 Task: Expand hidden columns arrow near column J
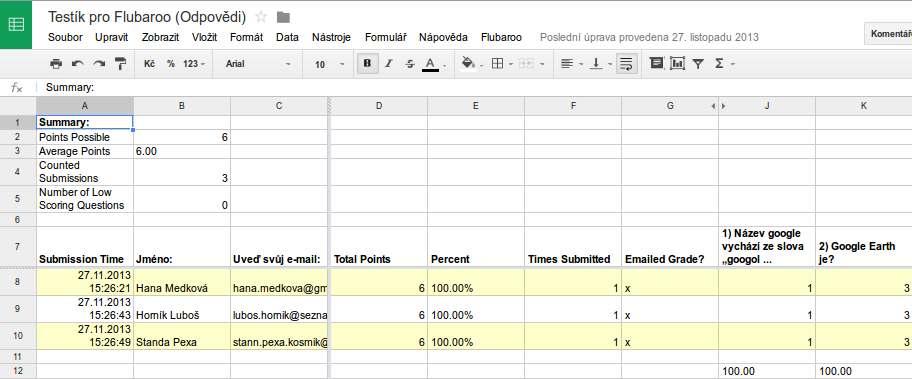point(724,106)
